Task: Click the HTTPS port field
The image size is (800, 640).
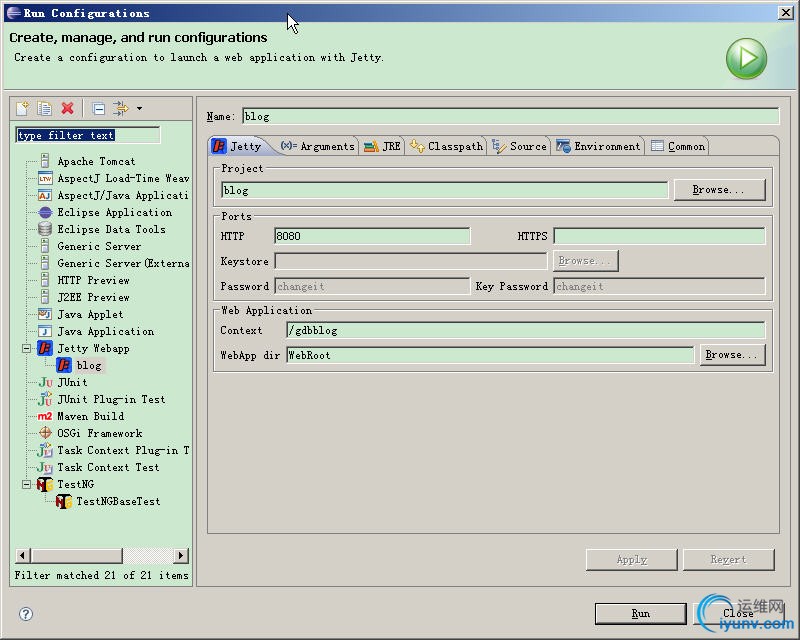Action: tap(659, 236)
